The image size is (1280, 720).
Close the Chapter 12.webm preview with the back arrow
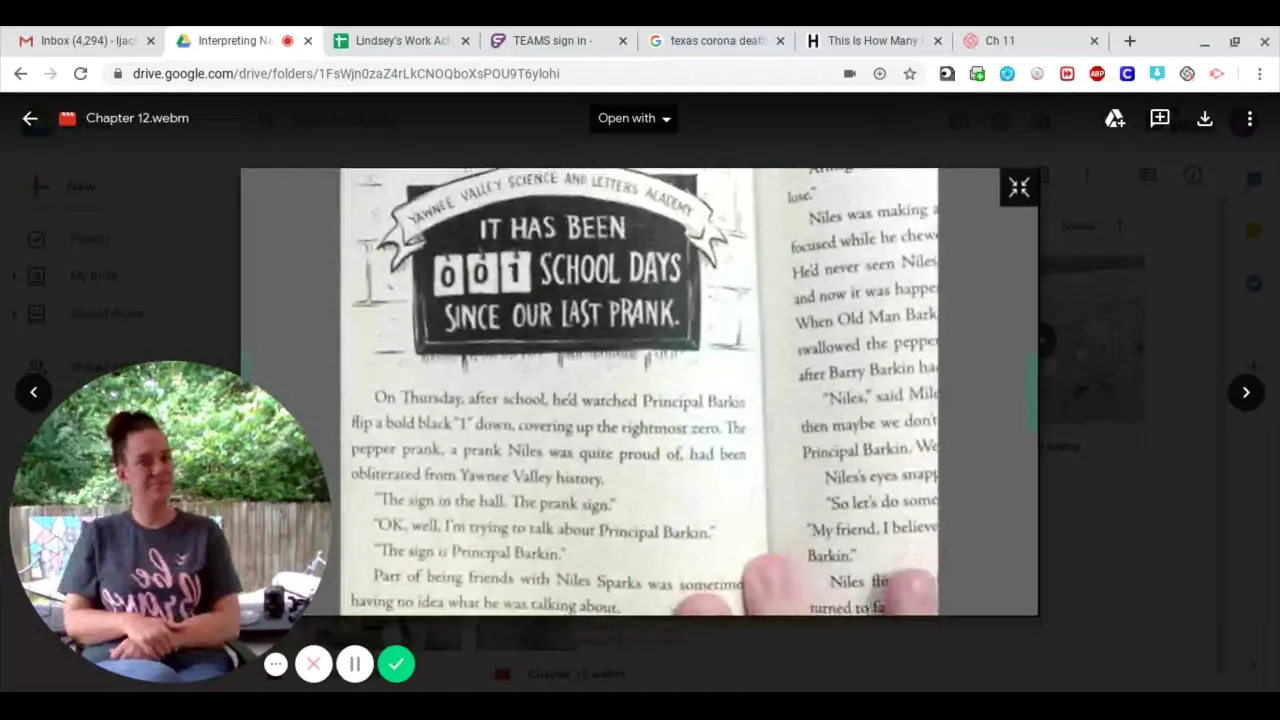30,118
